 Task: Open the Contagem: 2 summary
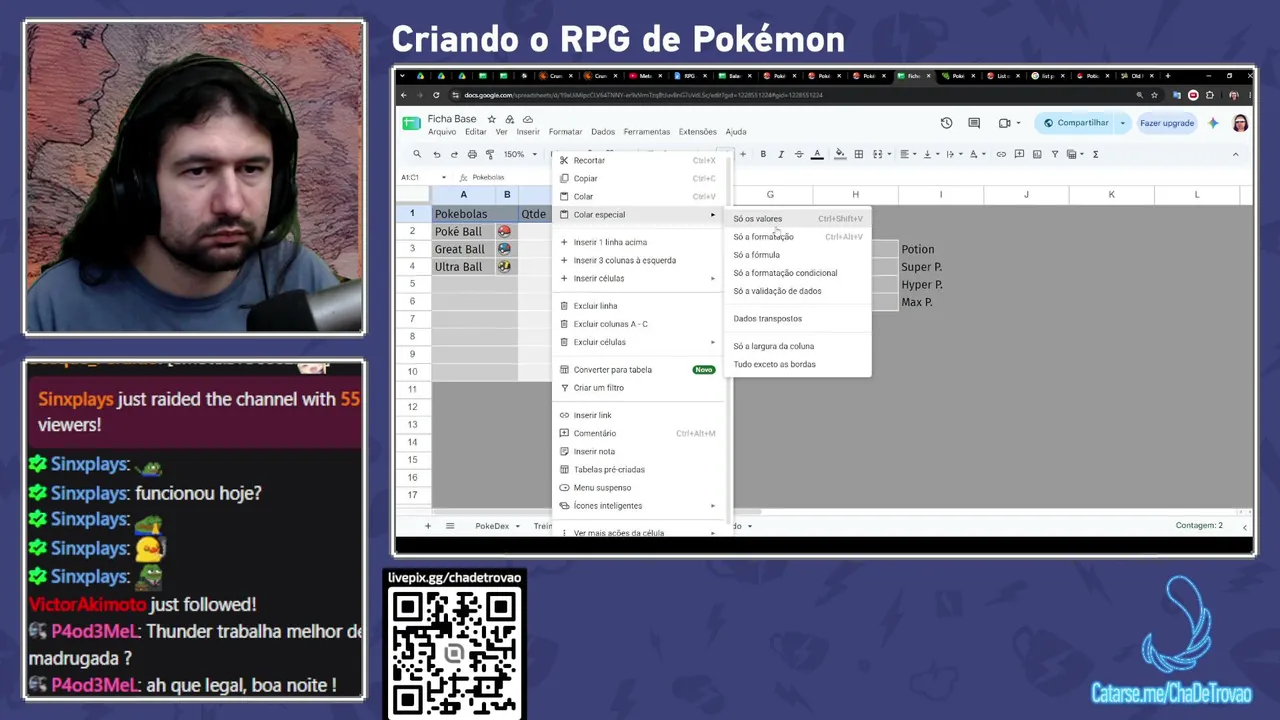point(1199,526)
